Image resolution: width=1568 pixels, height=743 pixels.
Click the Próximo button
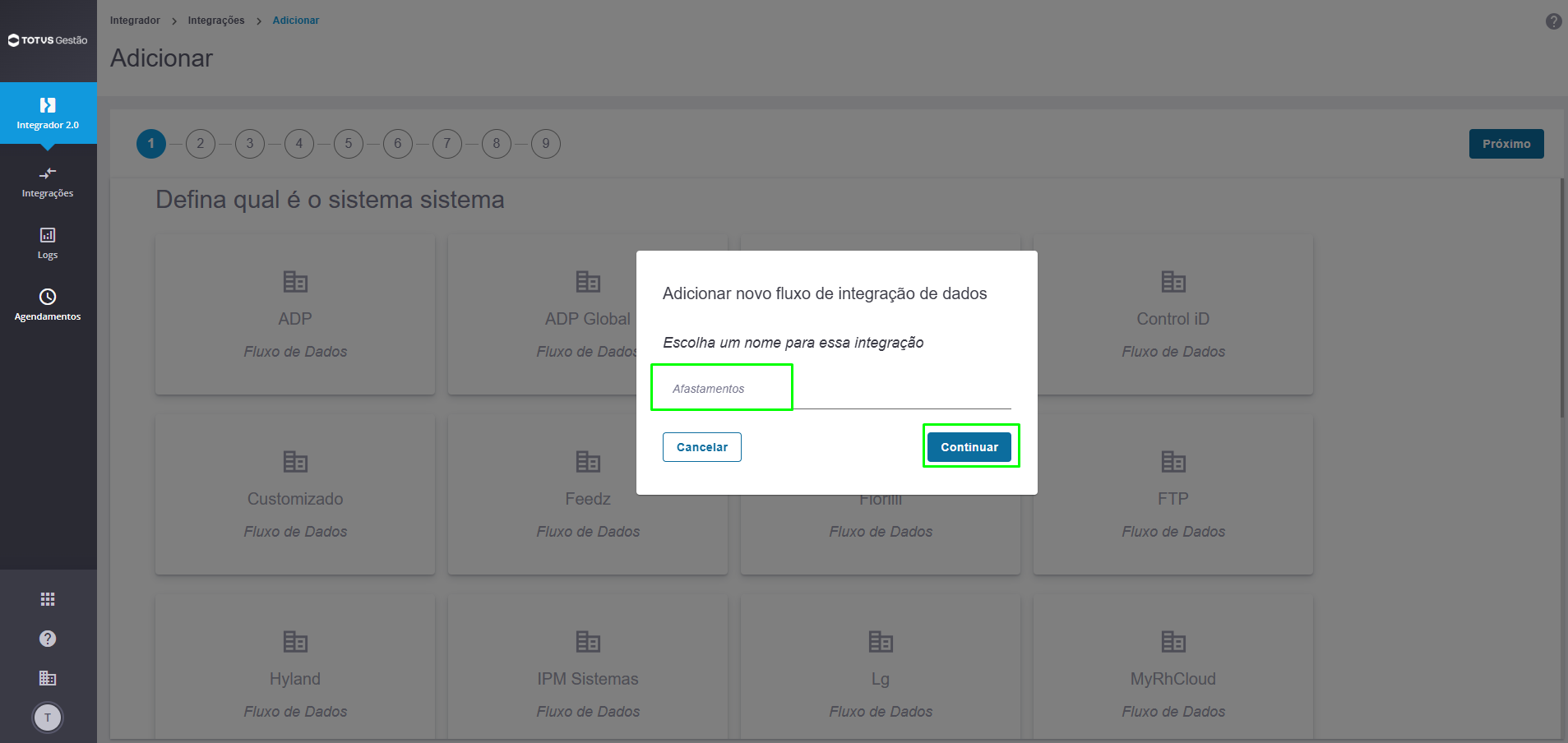pyautogui.click(x=1506, y=144)
